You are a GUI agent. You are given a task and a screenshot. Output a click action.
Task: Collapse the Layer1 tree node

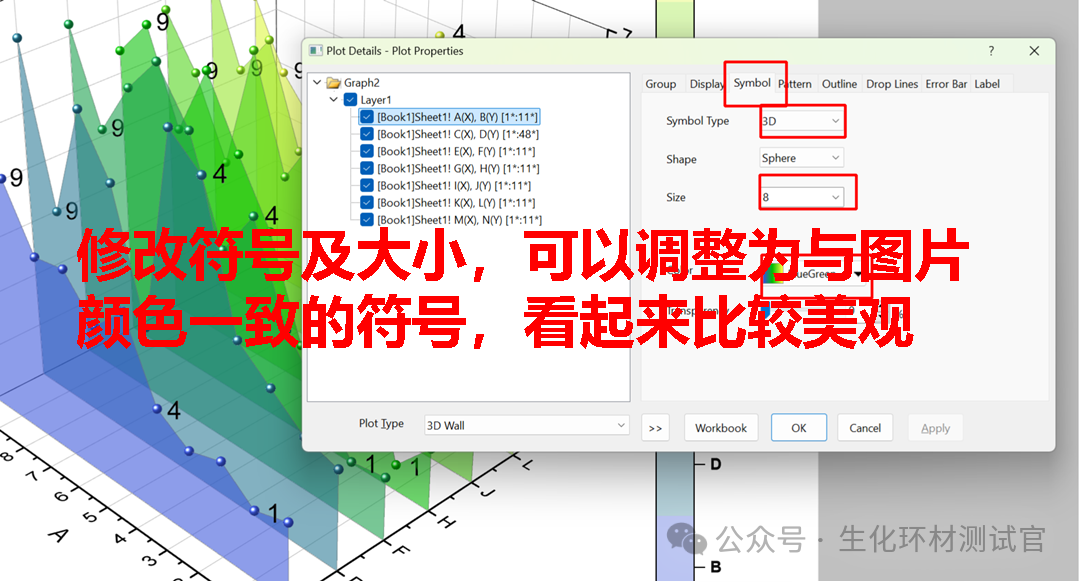point(333,100)
